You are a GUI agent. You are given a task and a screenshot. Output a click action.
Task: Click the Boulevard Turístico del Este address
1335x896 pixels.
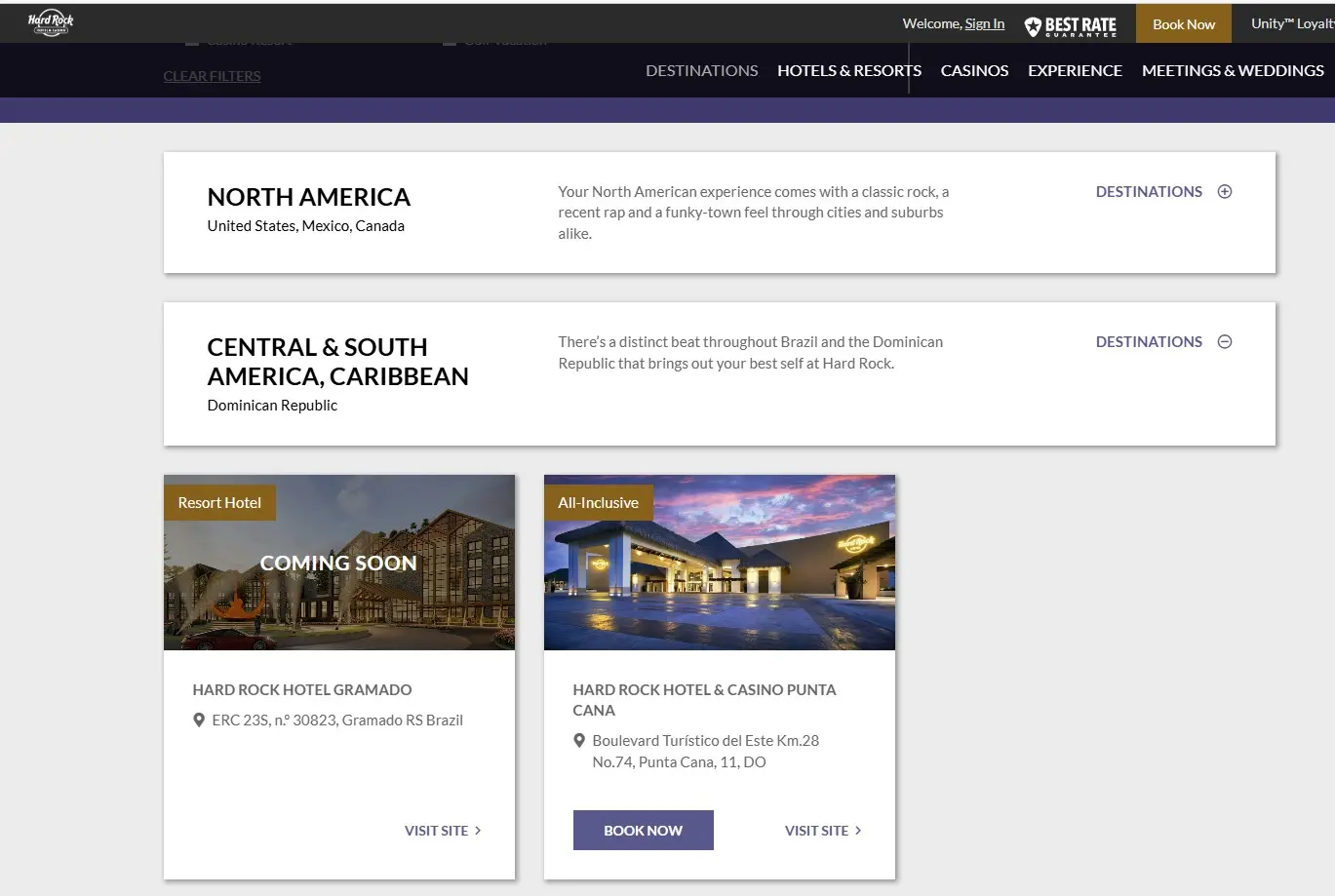pos(706,752)
